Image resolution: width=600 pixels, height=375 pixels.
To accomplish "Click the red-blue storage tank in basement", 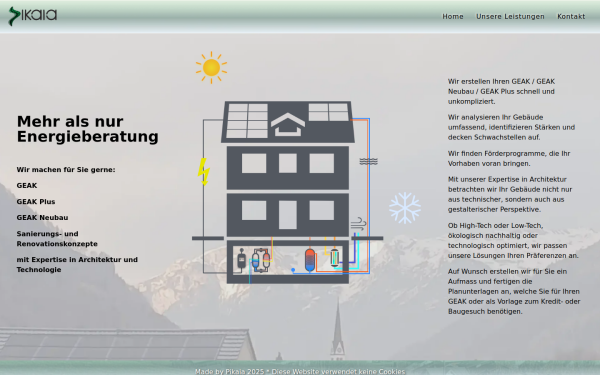I will point(310,260).
